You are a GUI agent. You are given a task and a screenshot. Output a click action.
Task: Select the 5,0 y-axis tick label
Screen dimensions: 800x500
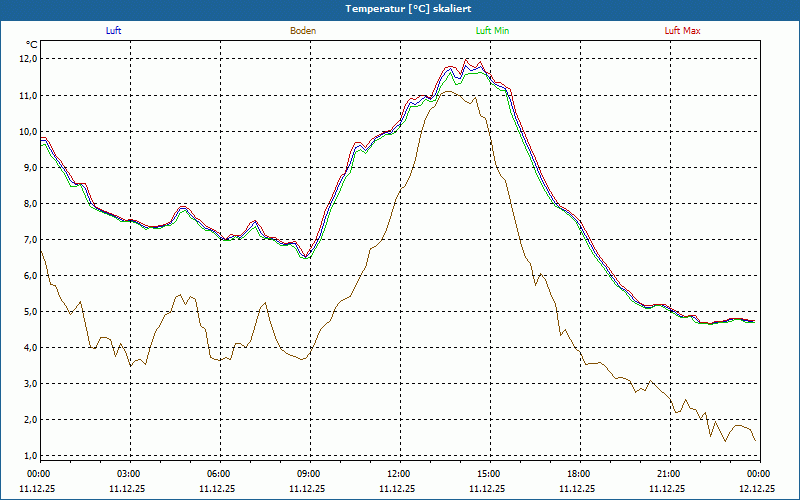point(28,311)
